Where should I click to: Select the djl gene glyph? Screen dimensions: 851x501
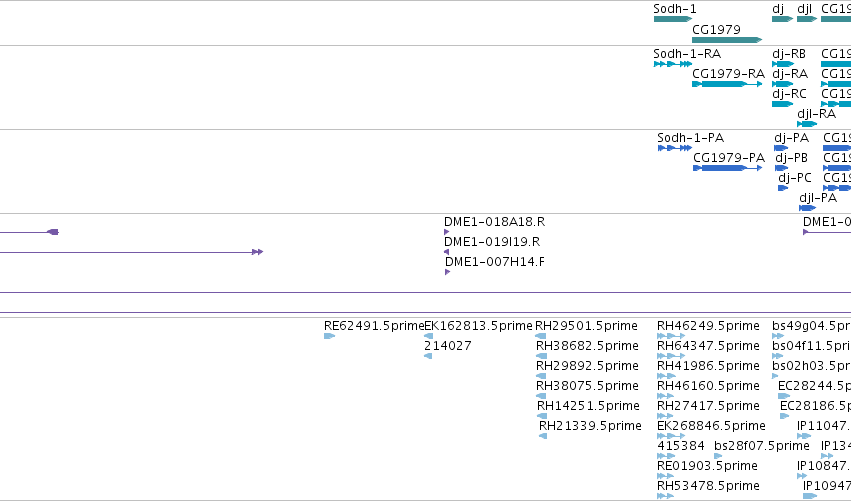(807, 19)
